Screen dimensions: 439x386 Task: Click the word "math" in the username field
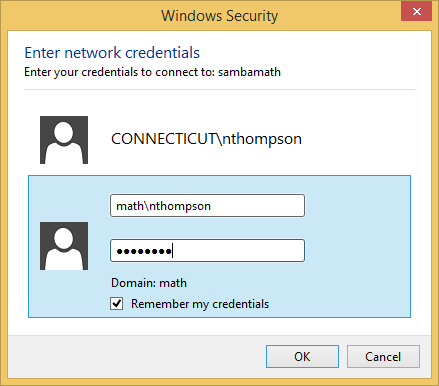[x=130, y=206]
